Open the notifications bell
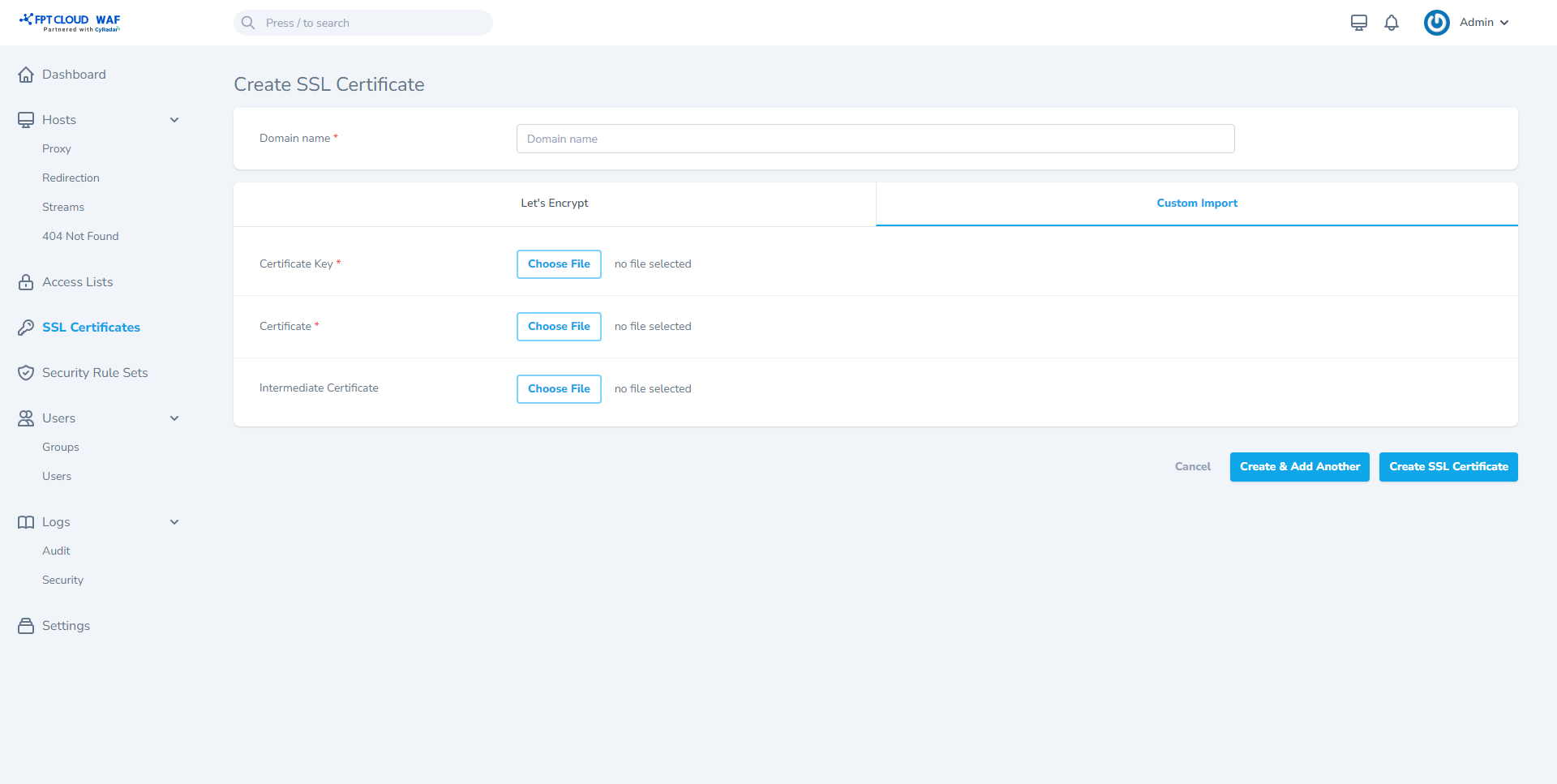Screen dimensions: 1557x784 [1392, 23]
